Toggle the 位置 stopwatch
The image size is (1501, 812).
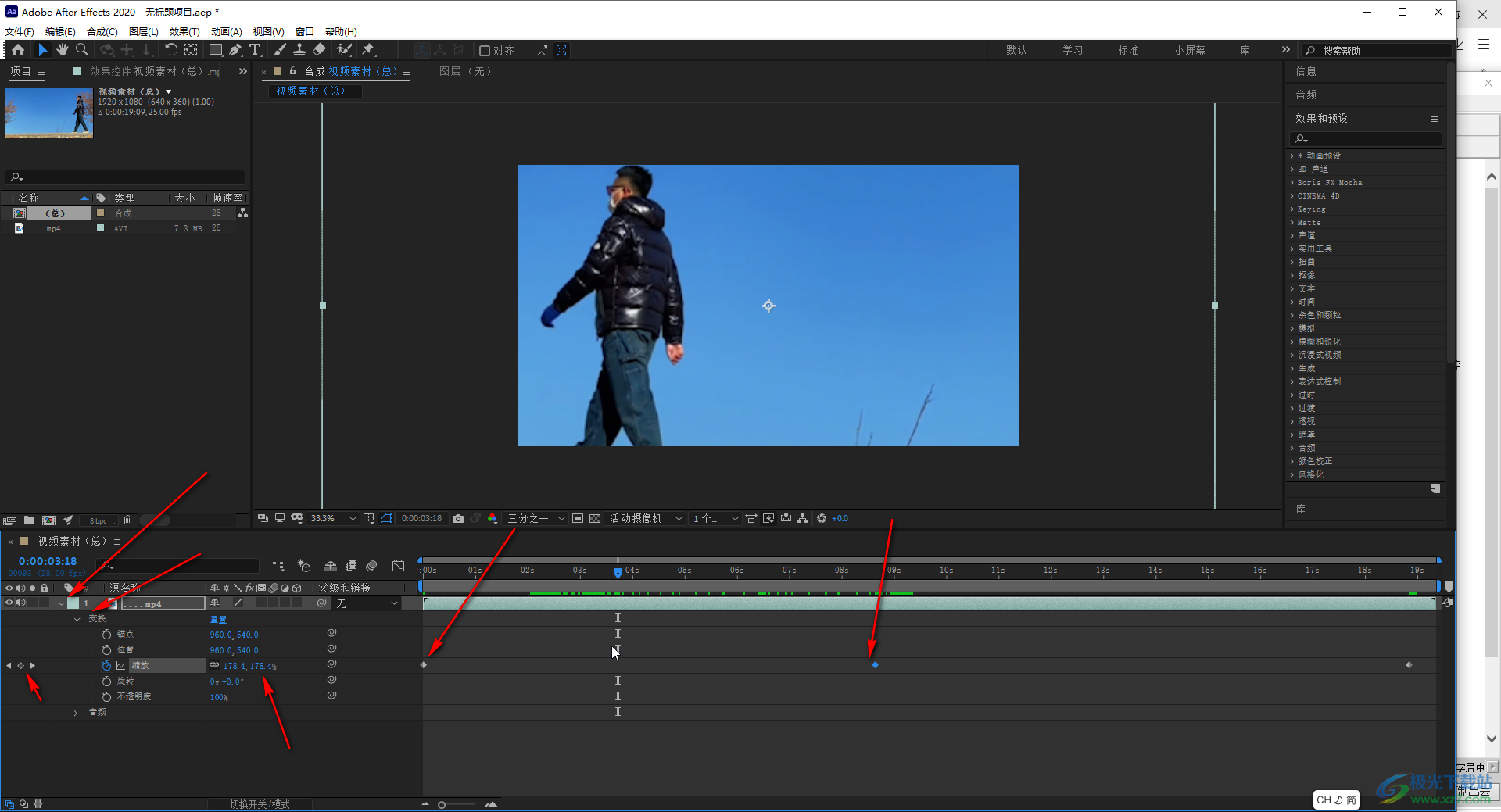pos(106,650)
